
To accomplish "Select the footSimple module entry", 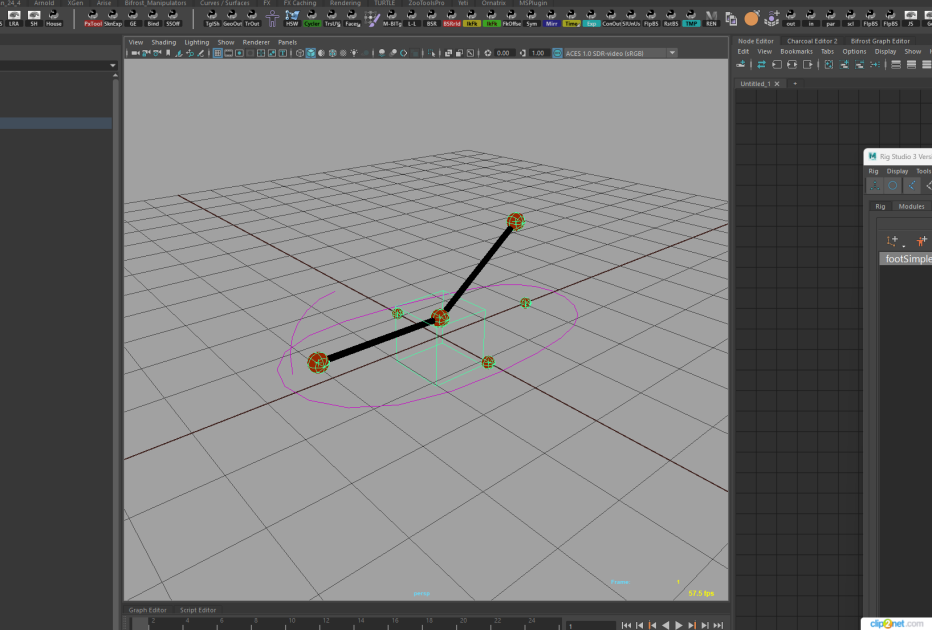I will 906,259.
